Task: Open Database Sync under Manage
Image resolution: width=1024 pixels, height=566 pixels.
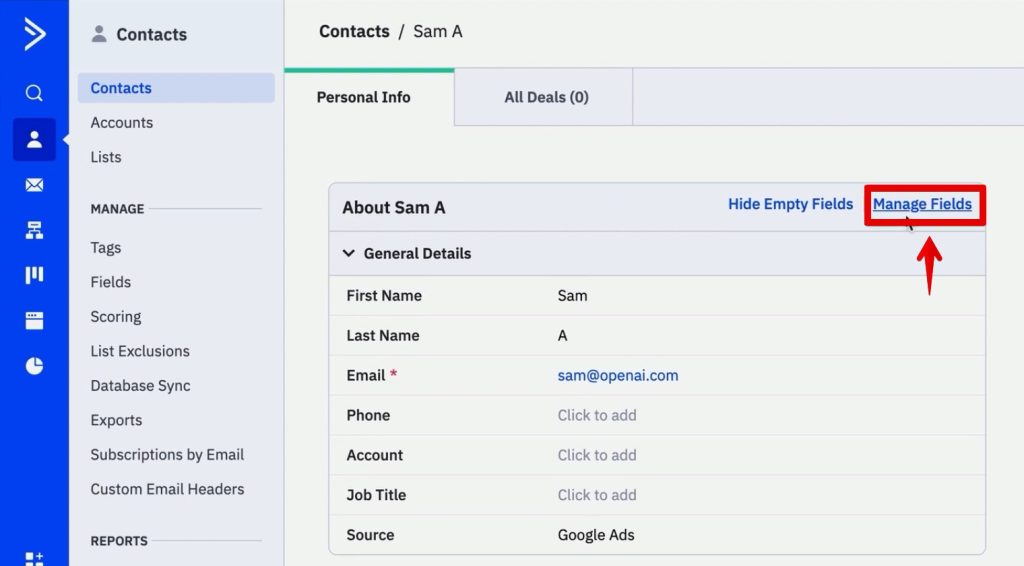Action: (140, 386)
